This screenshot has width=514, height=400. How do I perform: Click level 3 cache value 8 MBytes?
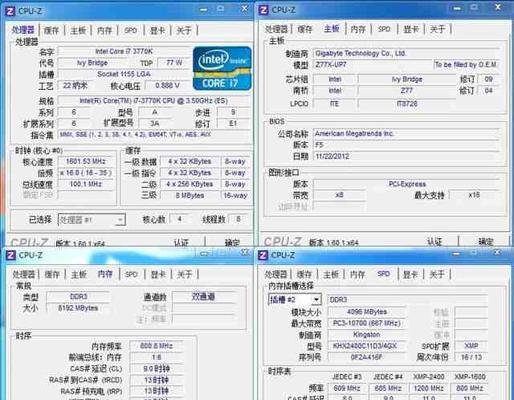pos(190,195)
